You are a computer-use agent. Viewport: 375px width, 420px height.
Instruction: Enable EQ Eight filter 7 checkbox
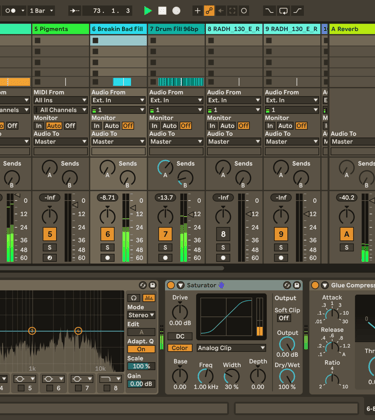point(78,388)
